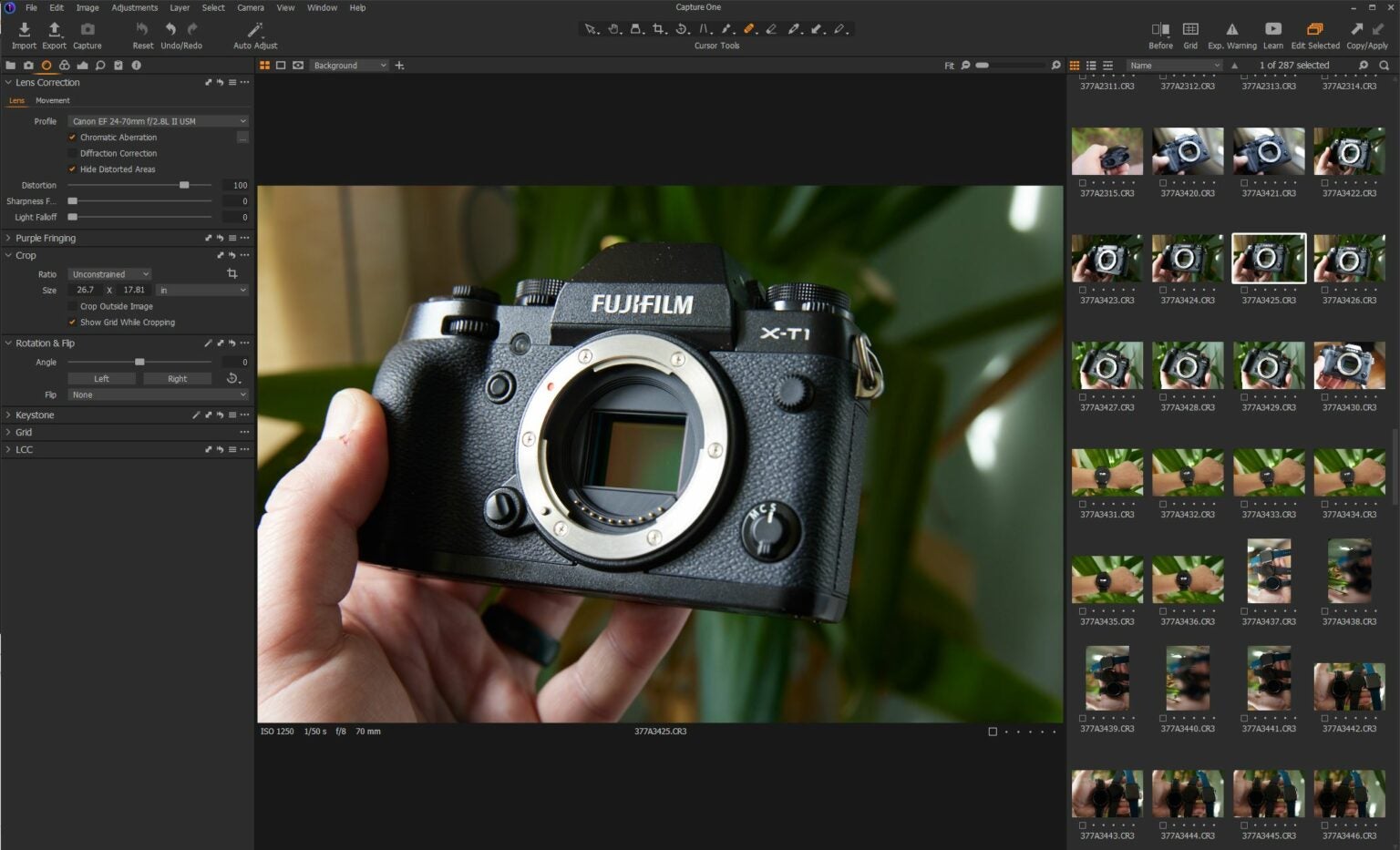
Task: Select the Spot Removal tool
Action: pos(750,28)
